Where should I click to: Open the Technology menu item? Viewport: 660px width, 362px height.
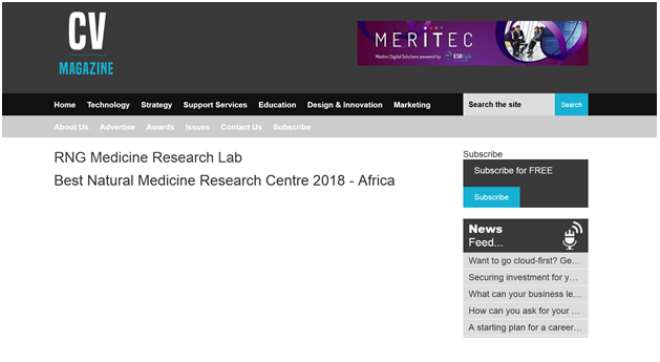coord(108,105)
